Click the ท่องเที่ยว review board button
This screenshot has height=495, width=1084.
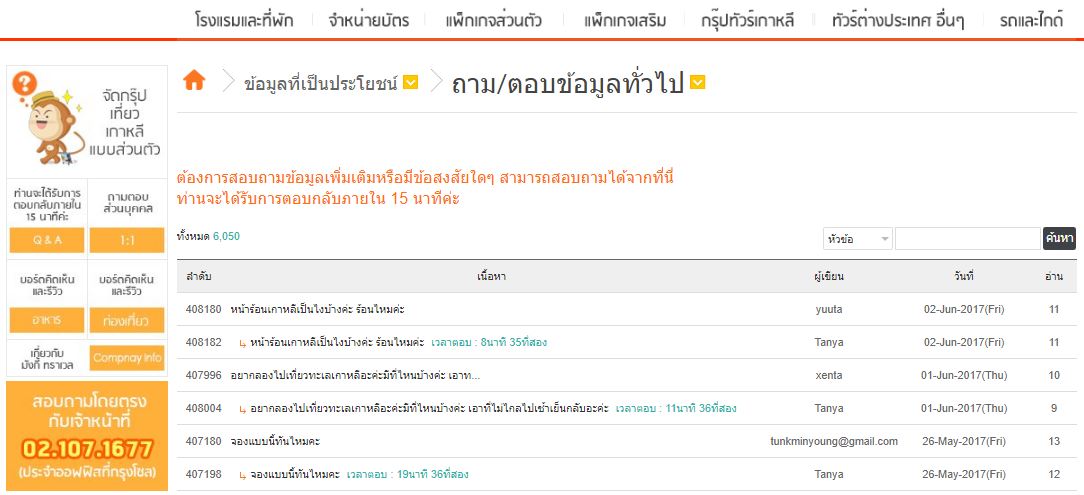click(x=126, y=321)
